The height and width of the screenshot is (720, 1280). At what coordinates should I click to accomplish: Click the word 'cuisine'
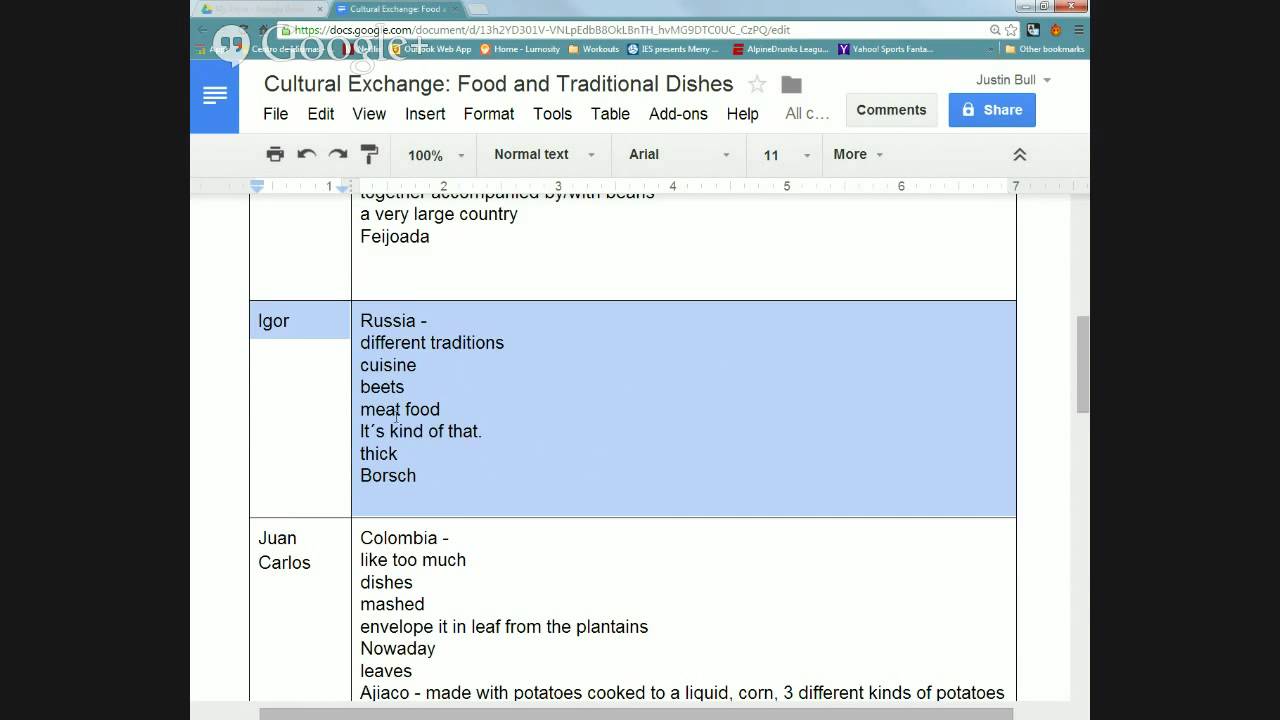point(388,365)
